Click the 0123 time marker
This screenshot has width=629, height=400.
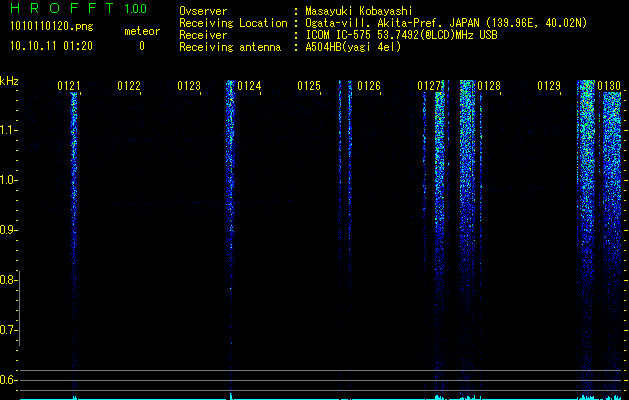[x=189, y=86]
